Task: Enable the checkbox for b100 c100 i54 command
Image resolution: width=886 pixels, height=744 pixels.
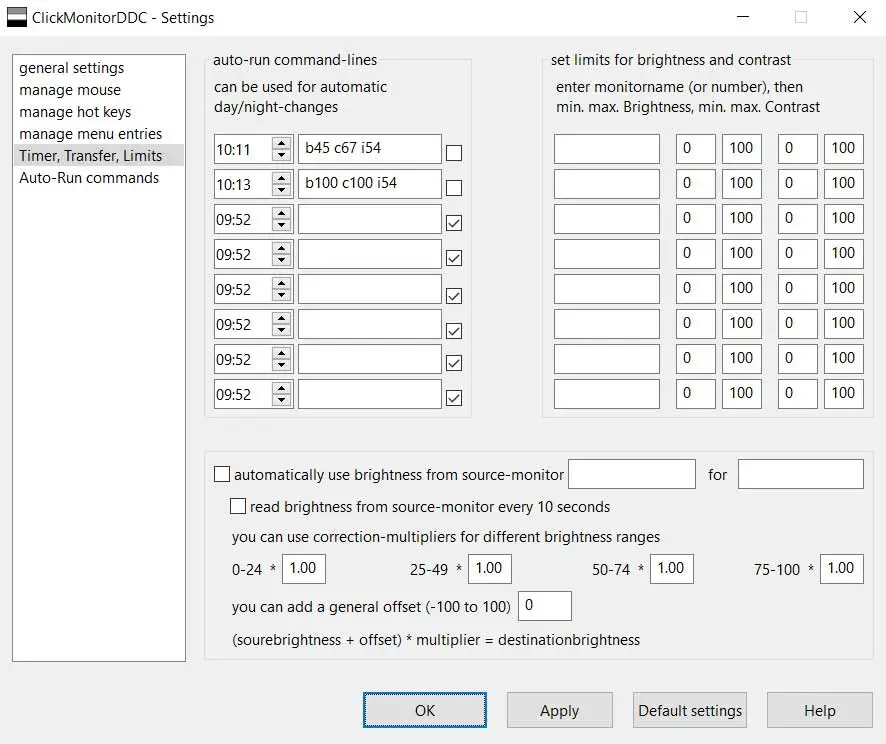Action: (x=454, y=188)
